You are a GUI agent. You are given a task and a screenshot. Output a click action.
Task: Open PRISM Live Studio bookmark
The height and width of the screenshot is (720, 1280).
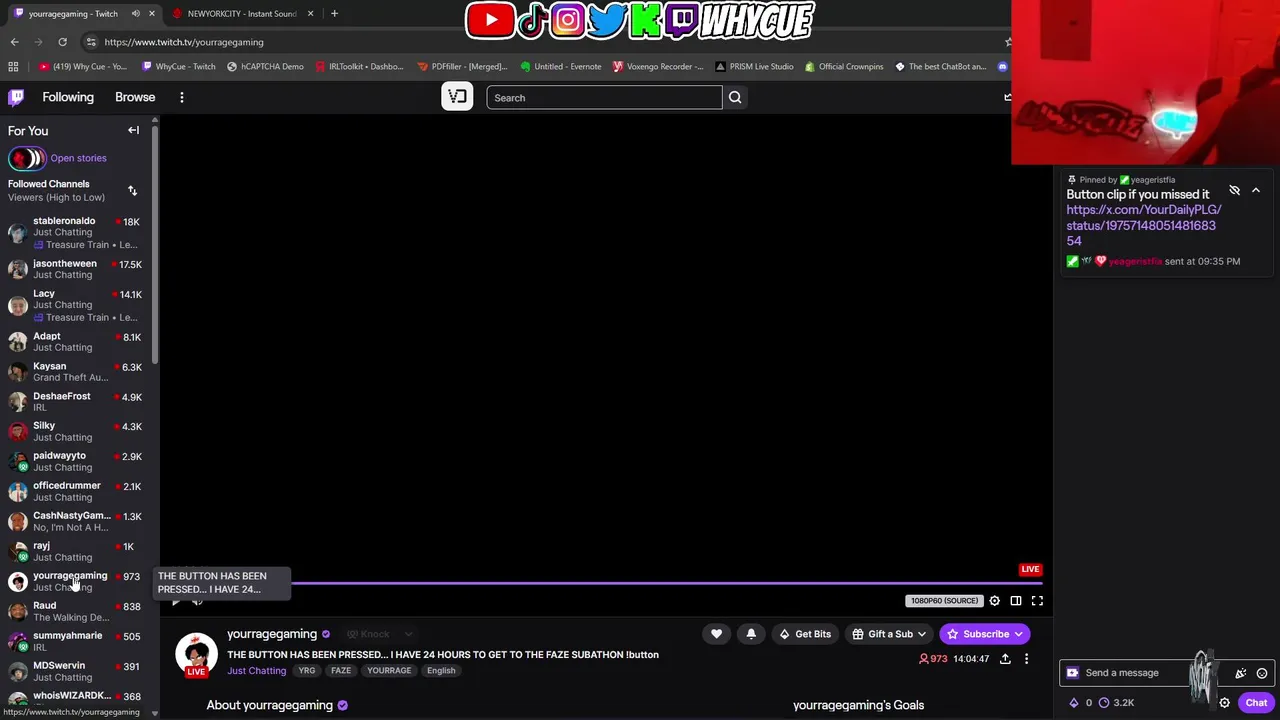[754, 67]
